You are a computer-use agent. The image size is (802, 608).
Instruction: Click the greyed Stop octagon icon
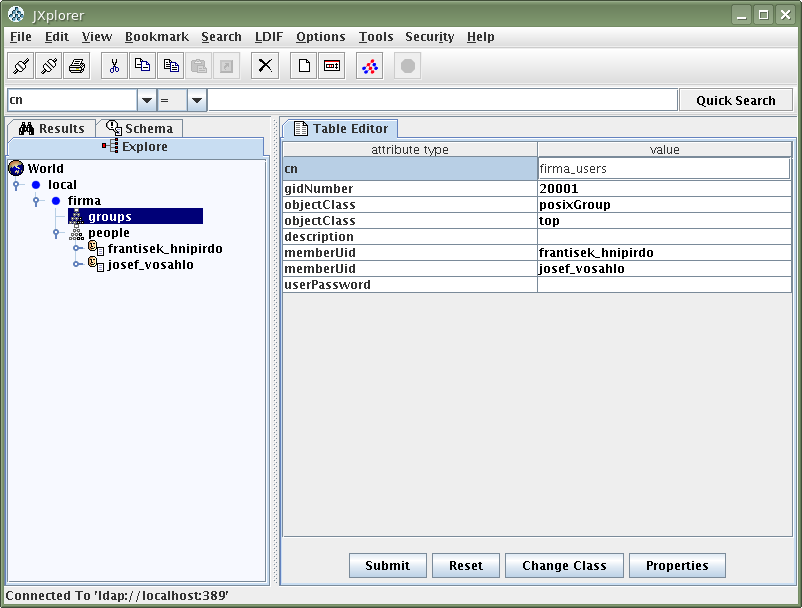point(408,66)
